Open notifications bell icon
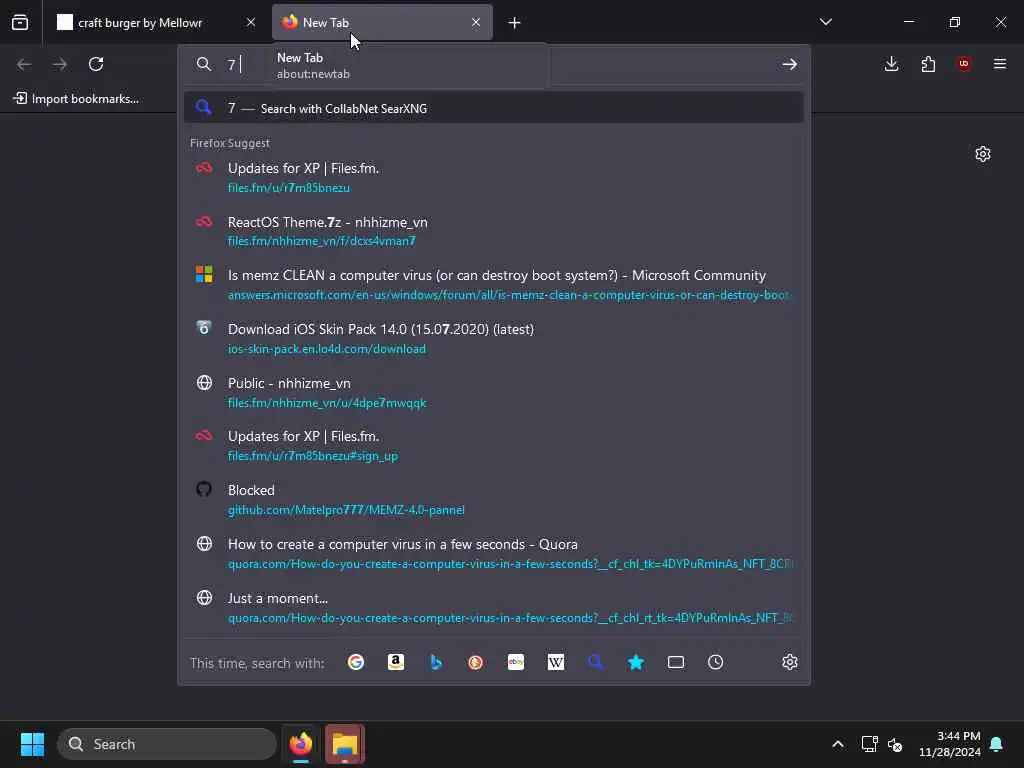Image resolution: width=1024 pixels, height=768 pixels. pyautogui.click(x=997, y=744)
